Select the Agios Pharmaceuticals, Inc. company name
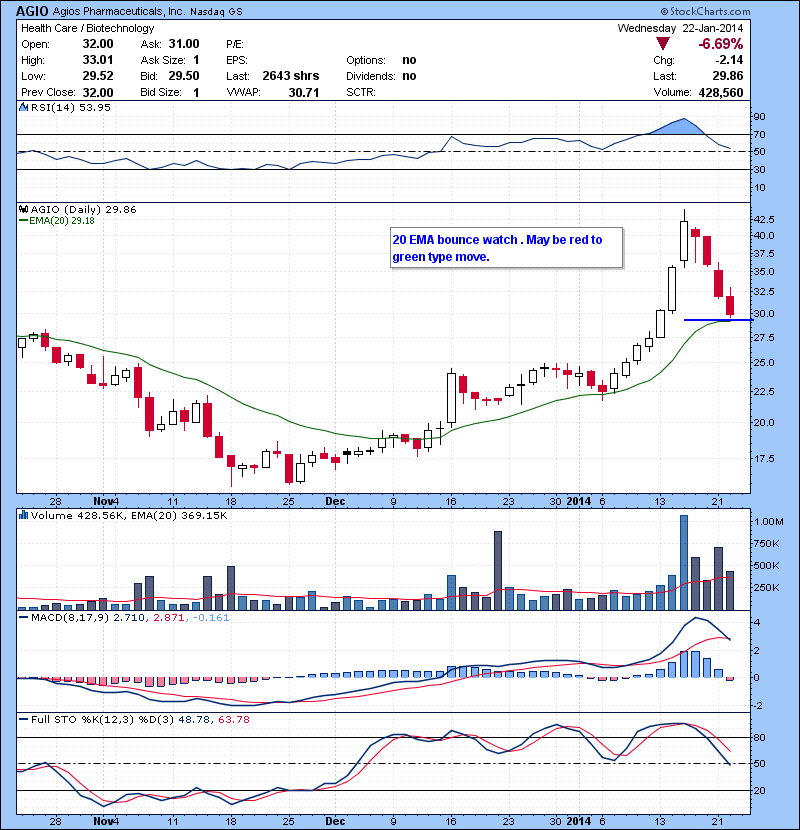Screen dimensions: 800x830 (119, 11)
